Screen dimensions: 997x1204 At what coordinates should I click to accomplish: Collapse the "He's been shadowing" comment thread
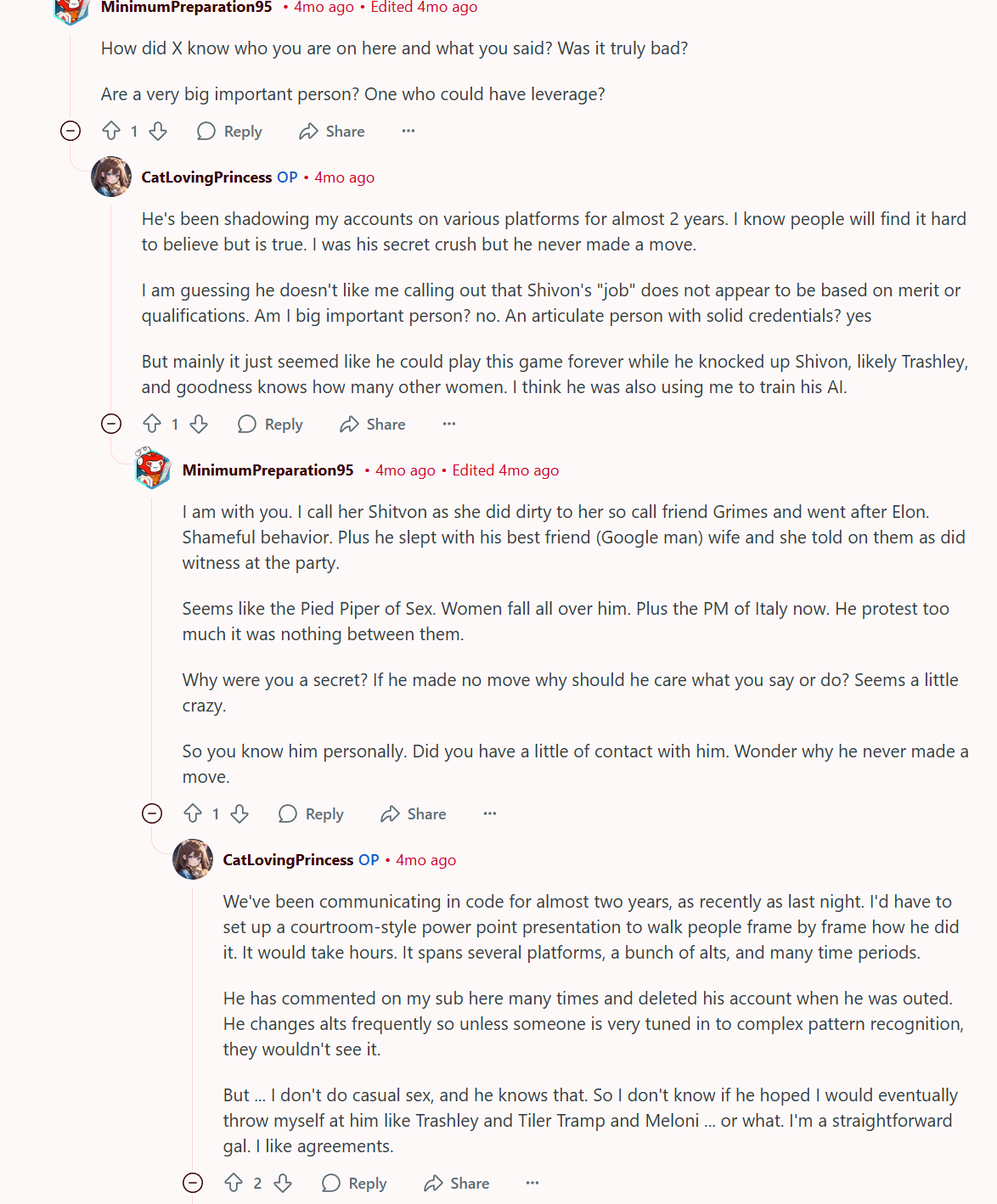111,424
